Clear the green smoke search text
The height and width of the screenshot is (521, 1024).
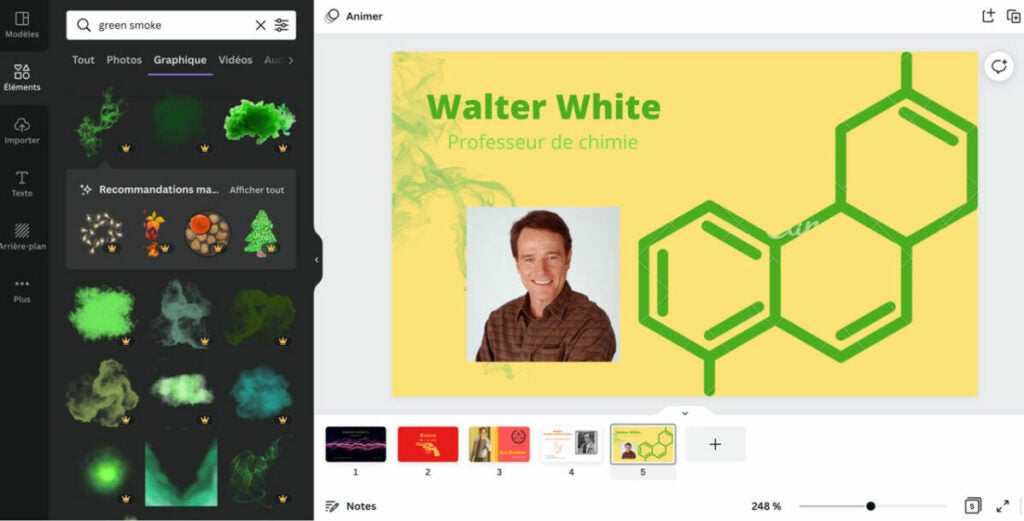tap(260, 25)
